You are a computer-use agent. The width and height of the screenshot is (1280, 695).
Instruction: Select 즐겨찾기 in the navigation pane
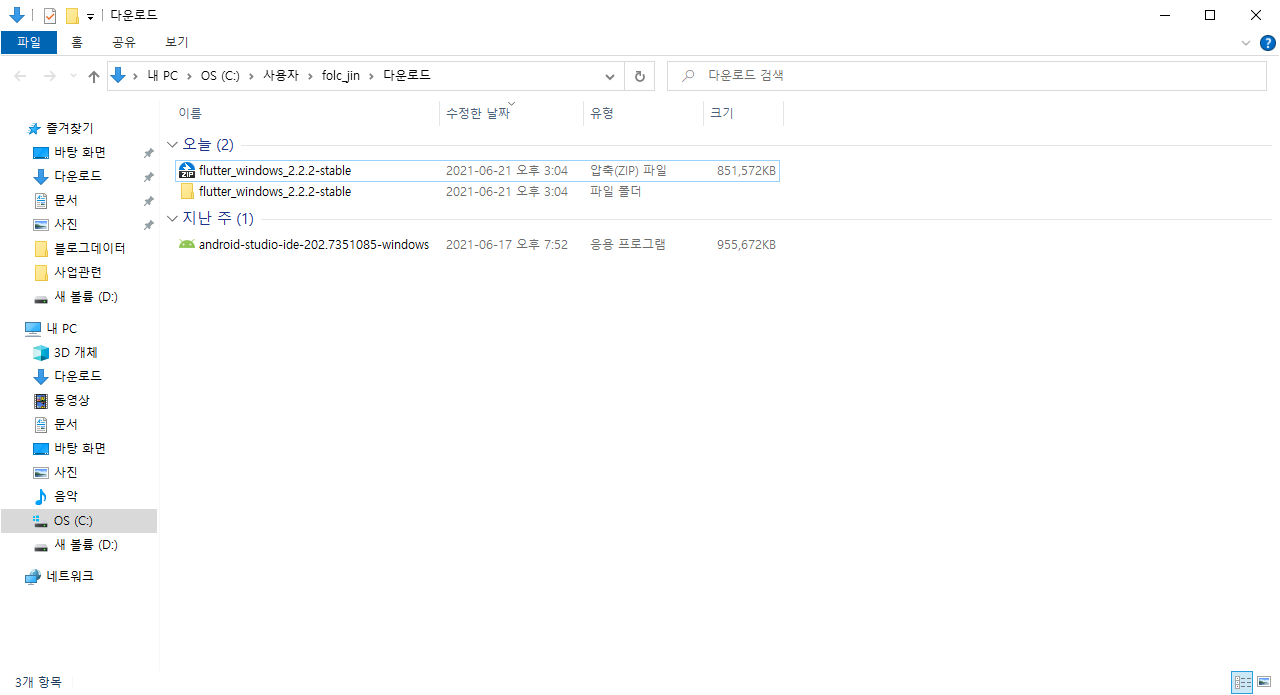tap(69, 129)
